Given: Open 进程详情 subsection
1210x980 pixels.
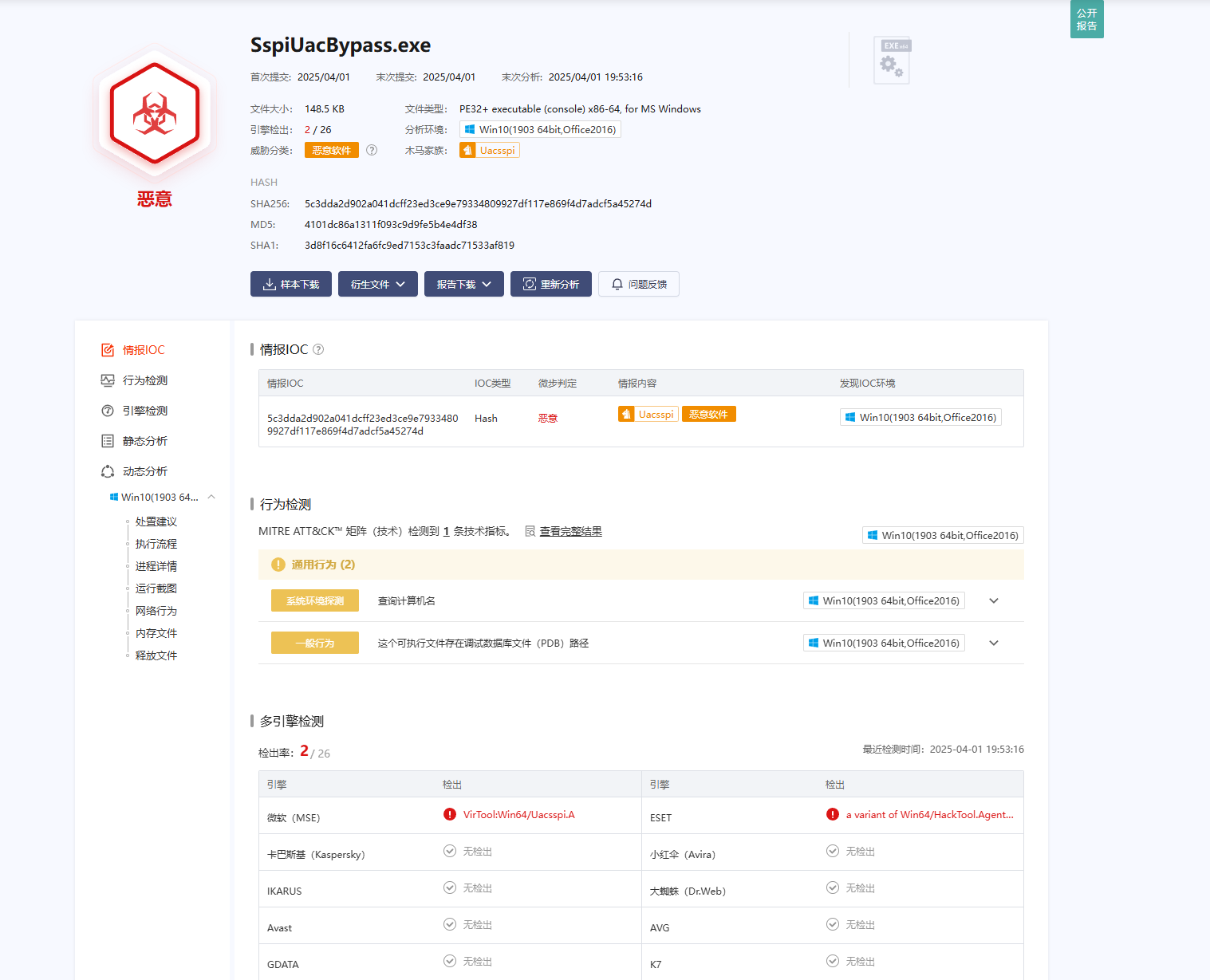Looking at the screenshot, I should click(156, 566).
